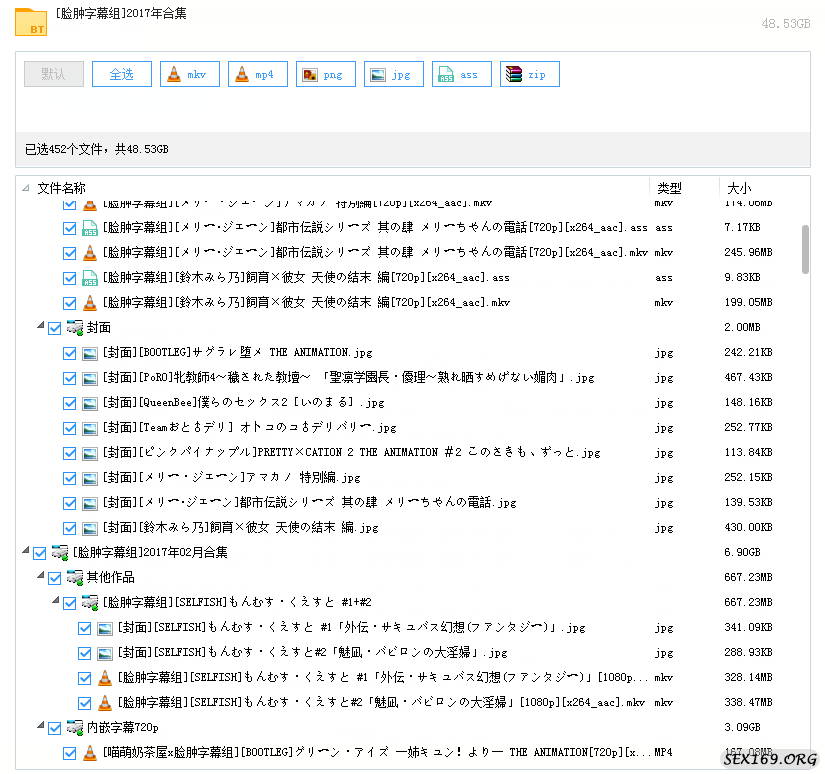Click the jpg filter picture icon

[x=378, y=75]
